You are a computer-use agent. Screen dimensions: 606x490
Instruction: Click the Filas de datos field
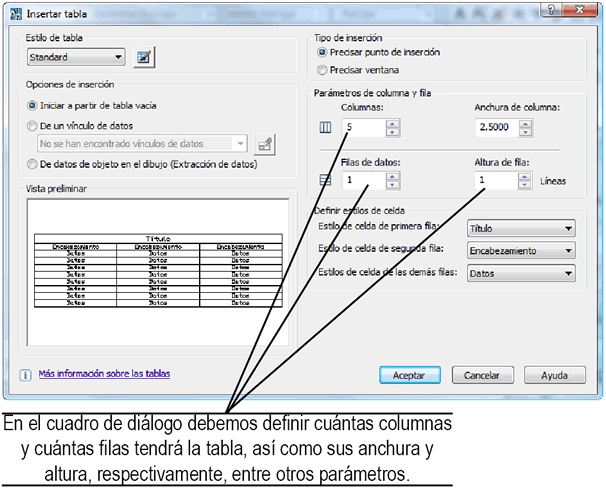point(364,180)
